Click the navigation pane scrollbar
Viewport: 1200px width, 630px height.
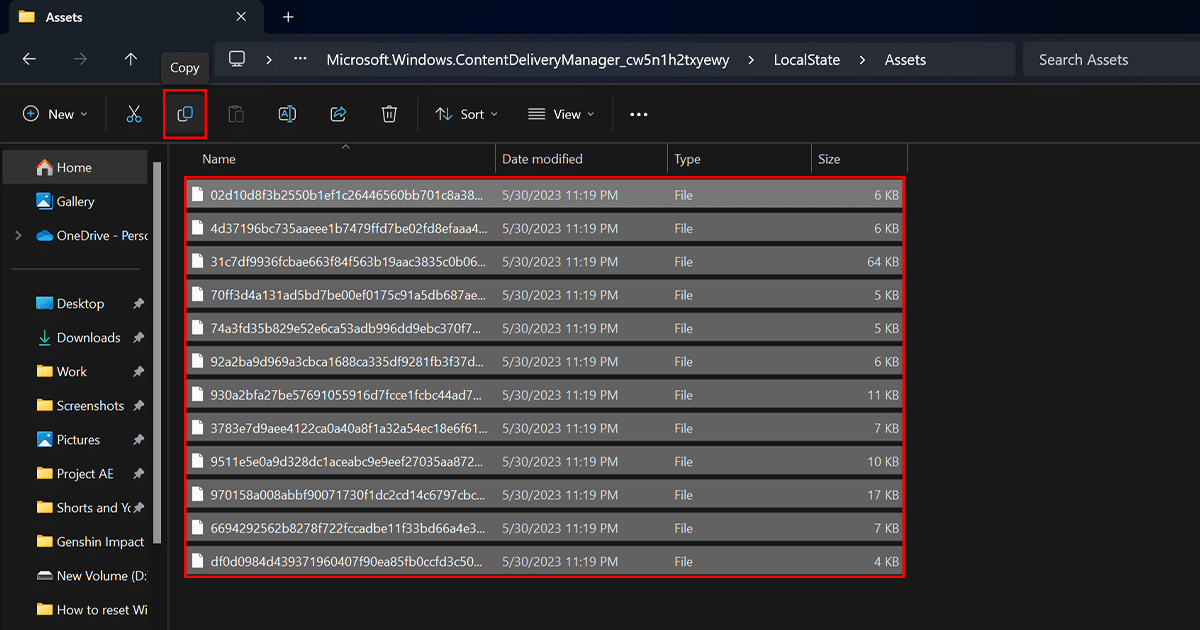(157, 350)
